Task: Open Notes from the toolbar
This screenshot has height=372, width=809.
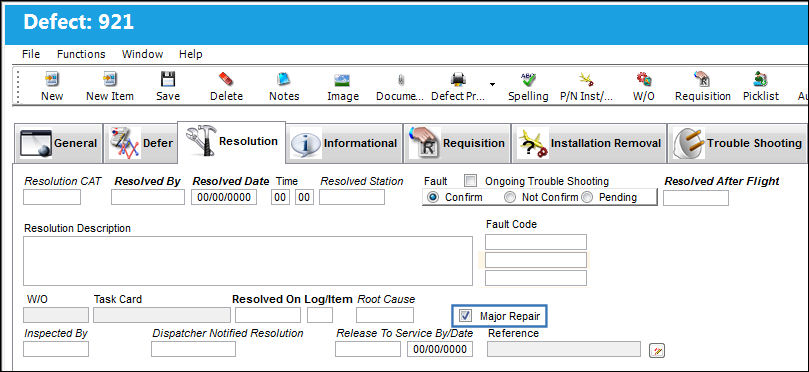Action: point(284,79)
